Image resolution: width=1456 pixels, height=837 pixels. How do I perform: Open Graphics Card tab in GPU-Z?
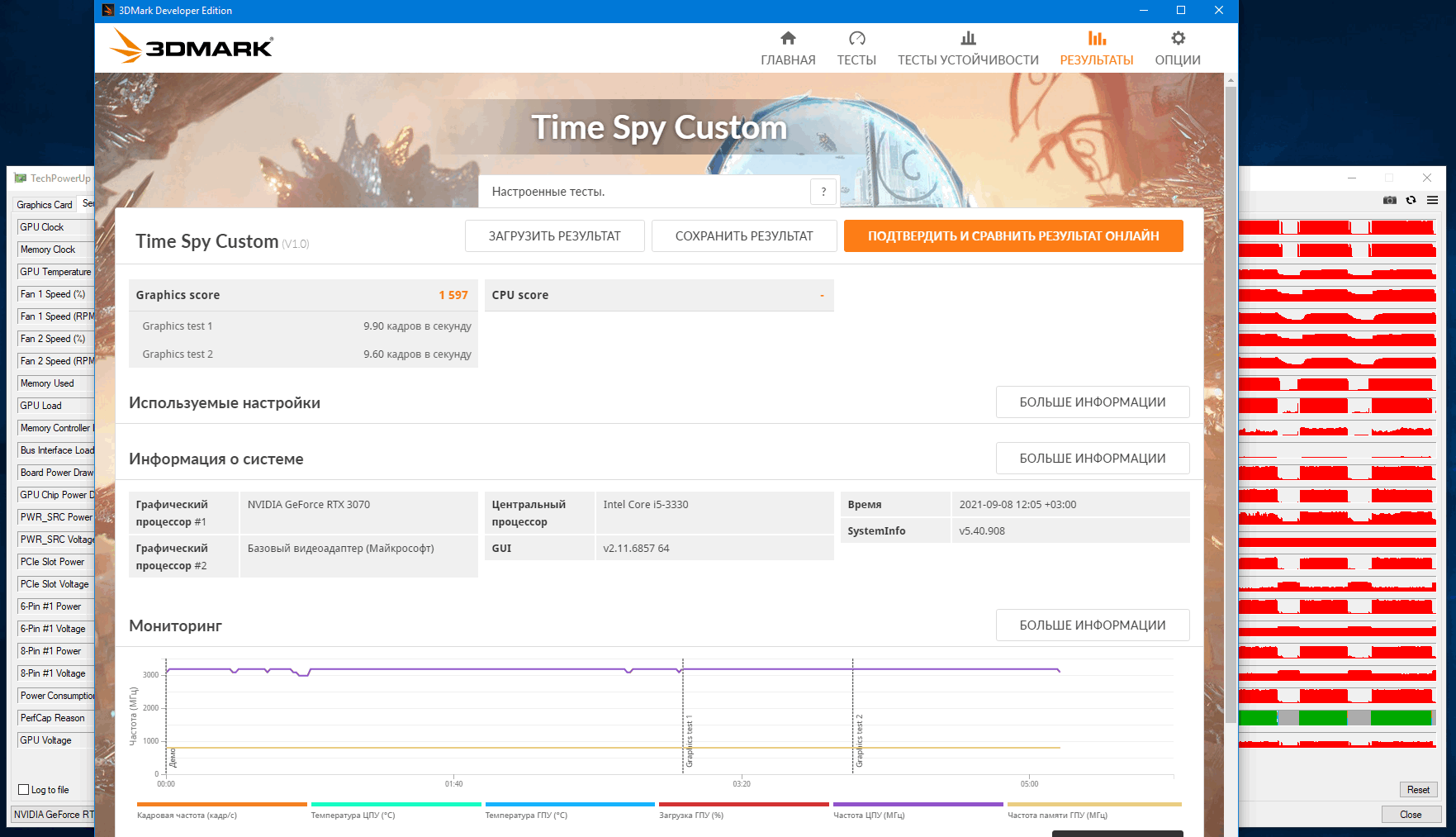45,204
